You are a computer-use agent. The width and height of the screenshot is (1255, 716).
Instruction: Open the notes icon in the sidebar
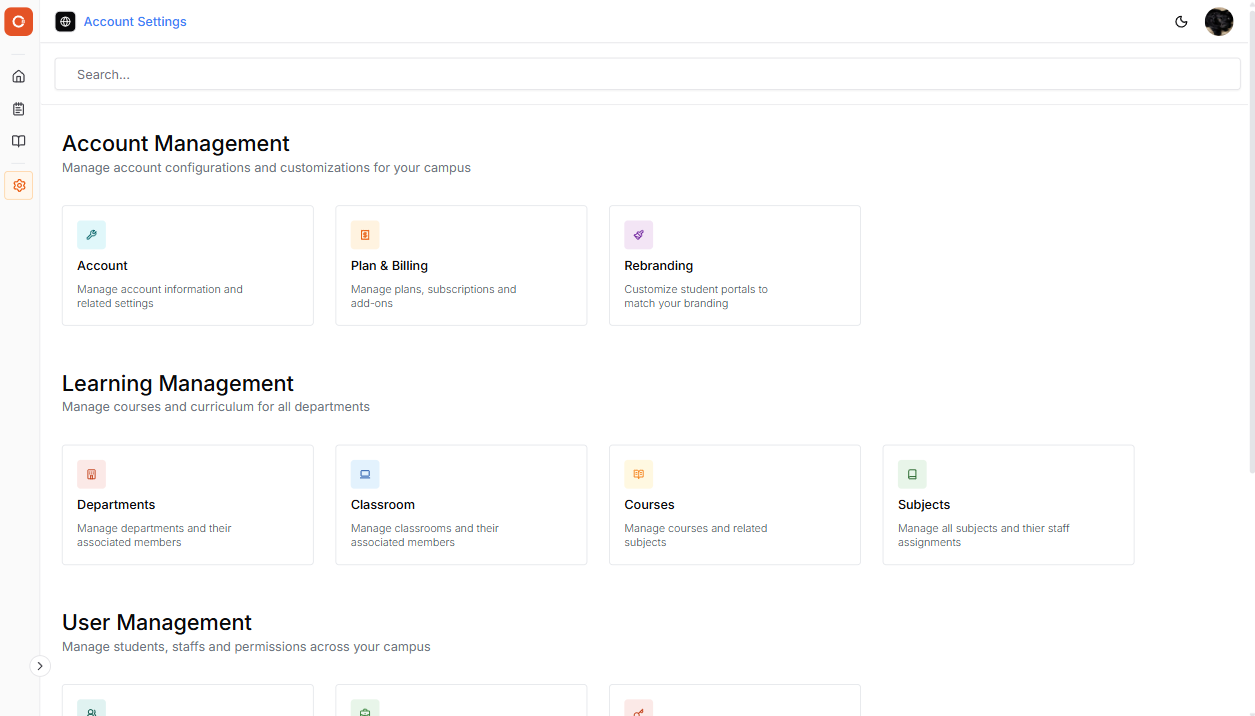tap(18, 108)
